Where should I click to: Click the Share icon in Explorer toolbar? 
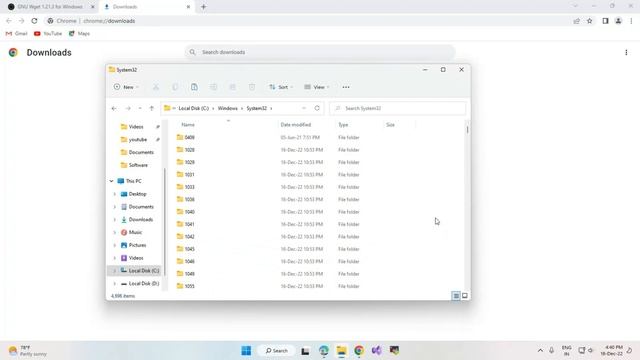tap(233, 87)
